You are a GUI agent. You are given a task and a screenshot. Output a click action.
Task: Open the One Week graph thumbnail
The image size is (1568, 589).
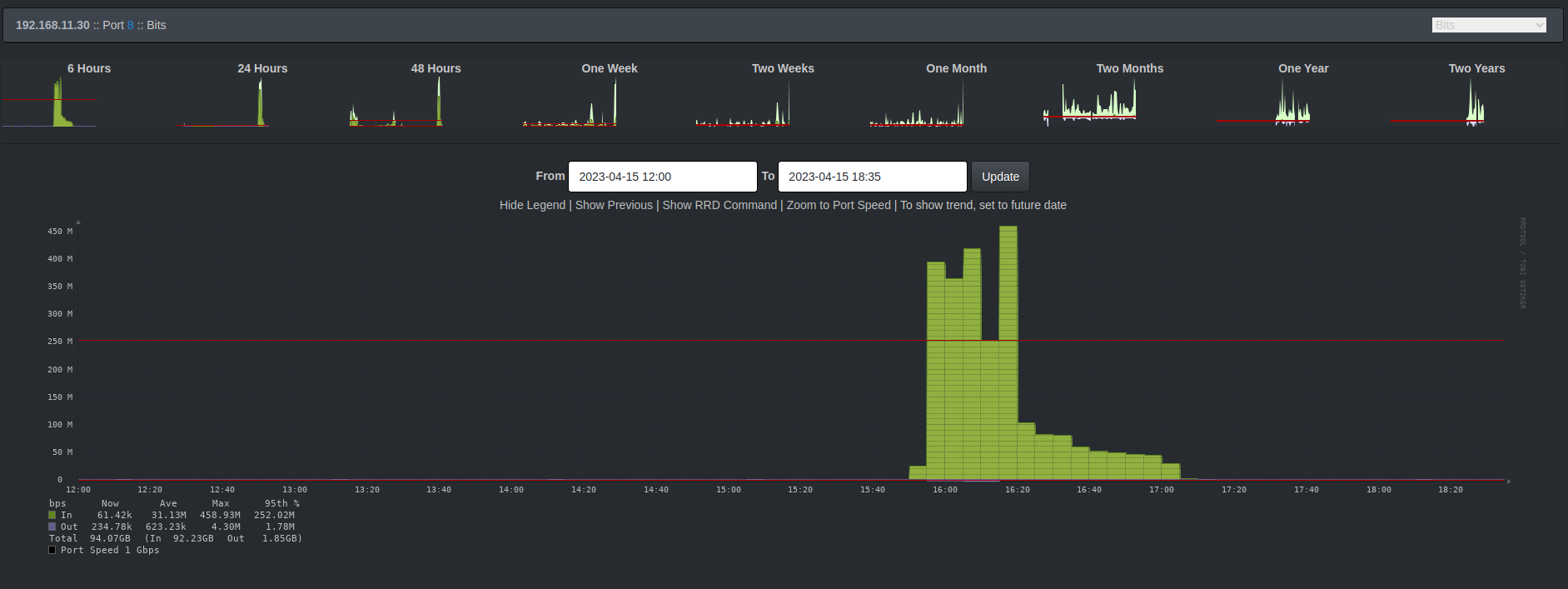(x=570, y=103)
